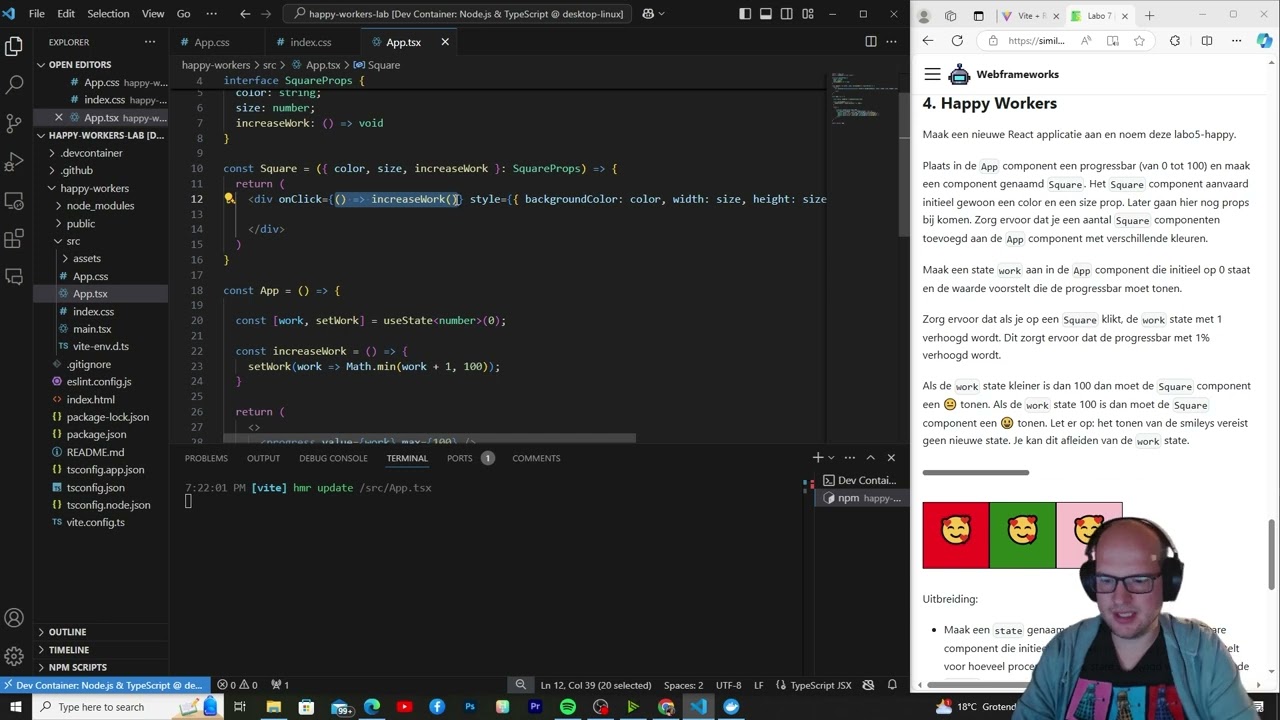
Task: Open the Explorer view in activity bar
Action: tap(14, 46)
